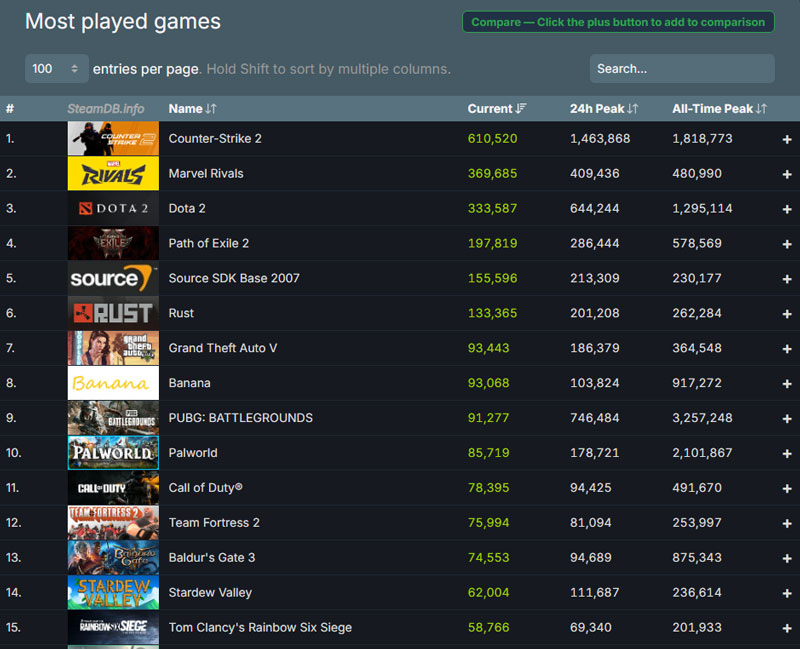Add Palworld to comparison with plus icon
This screenshot has width=800, height=649.
coord(787,454)
